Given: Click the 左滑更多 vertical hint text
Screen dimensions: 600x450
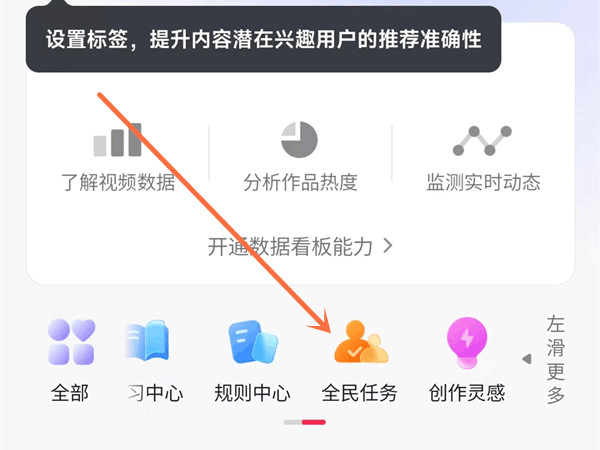Looking at the screenshot, I should 556,359.
